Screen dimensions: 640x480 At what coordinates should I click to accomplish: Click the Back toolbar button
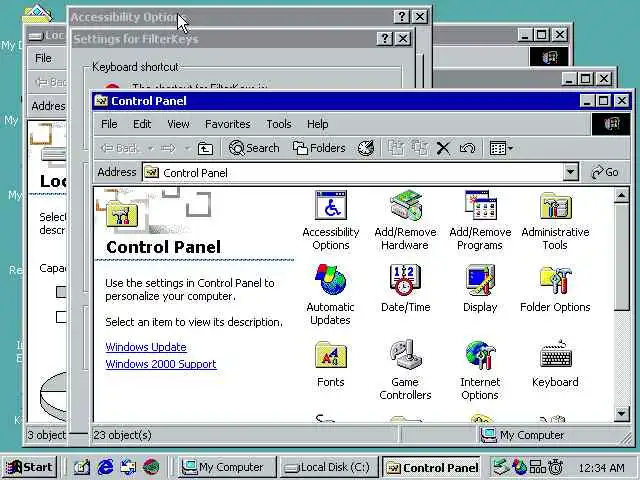[x=119, y=148]
